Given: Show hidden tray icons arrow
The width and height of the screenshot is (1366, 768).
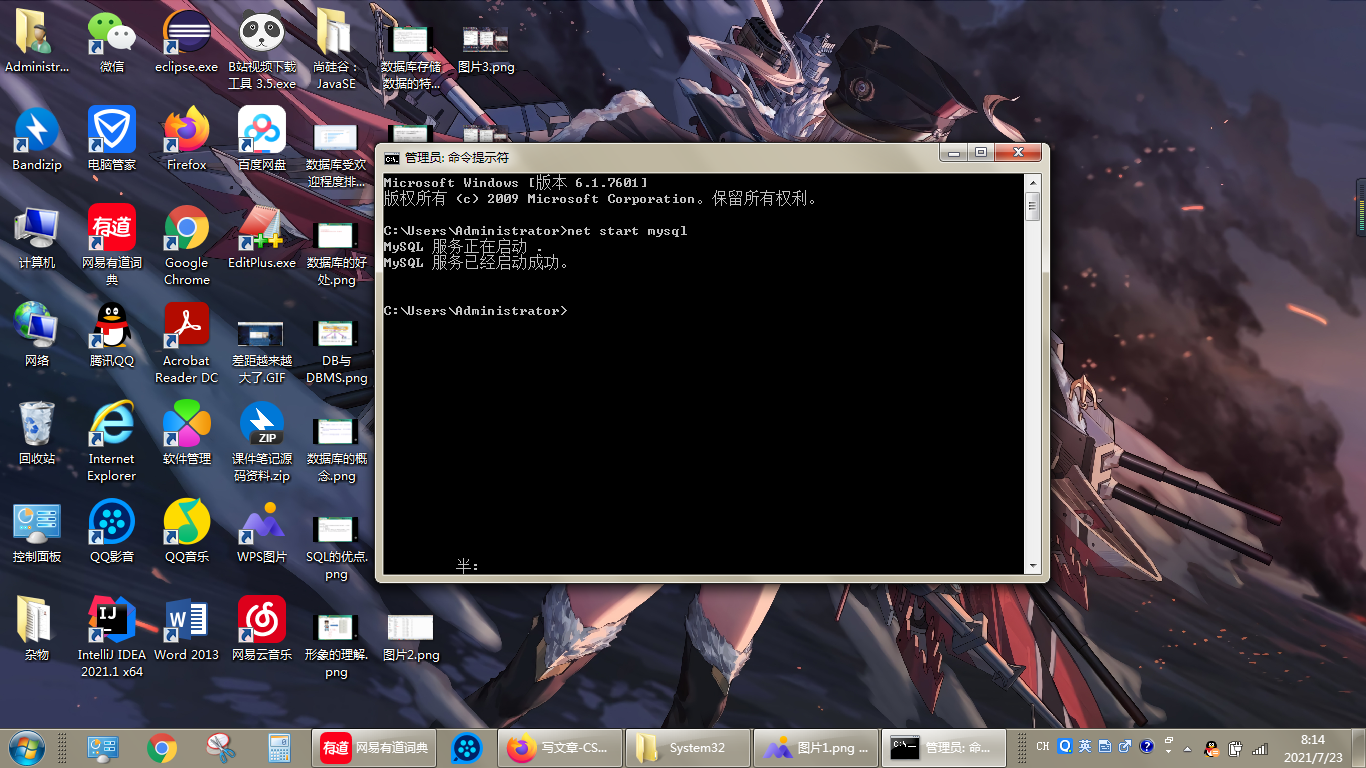Looking at the screenshot, I should pyautogui.click(x=1187, y=748).
